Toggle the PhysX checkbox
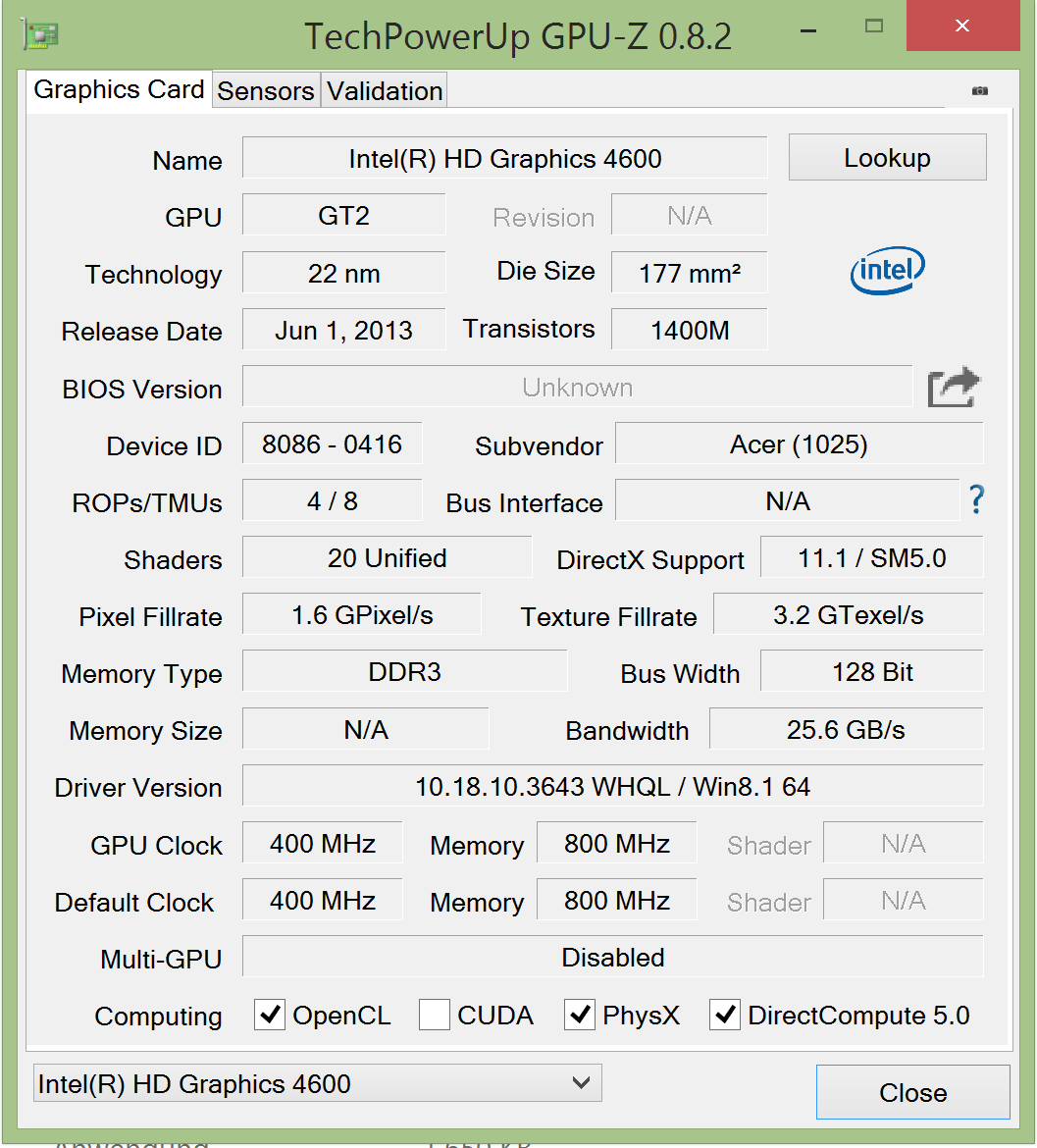1037x1148 pixels. coord(580,1016)
